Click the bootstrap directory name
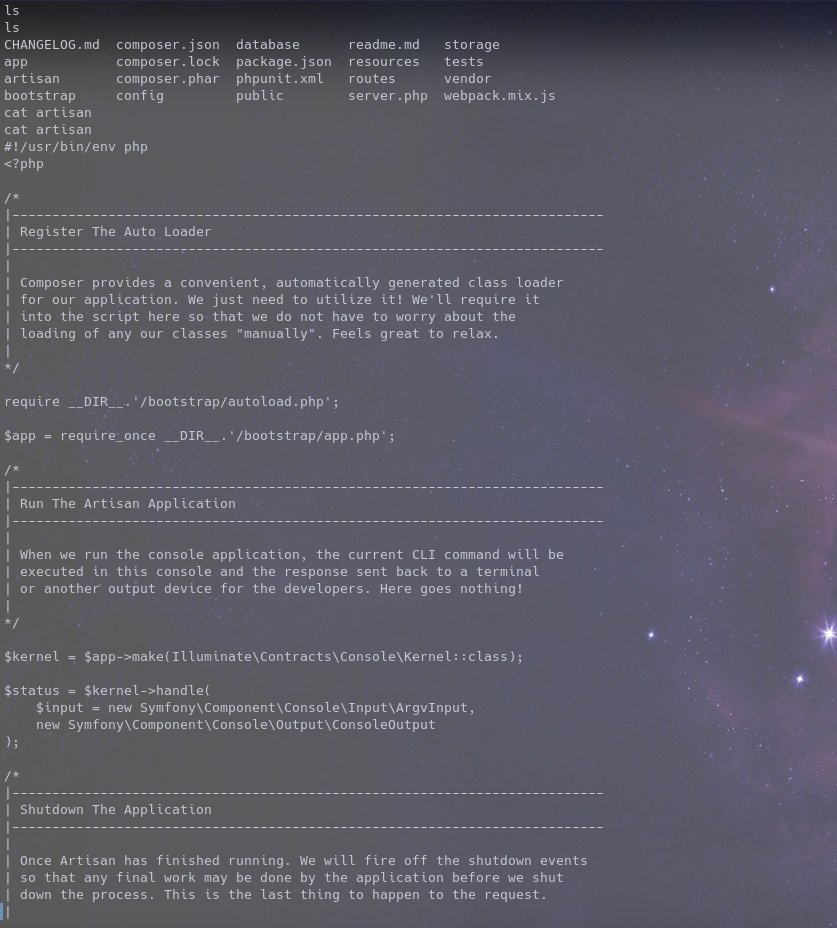The height and width of the screenshot is (928, 837). (40, 96)
